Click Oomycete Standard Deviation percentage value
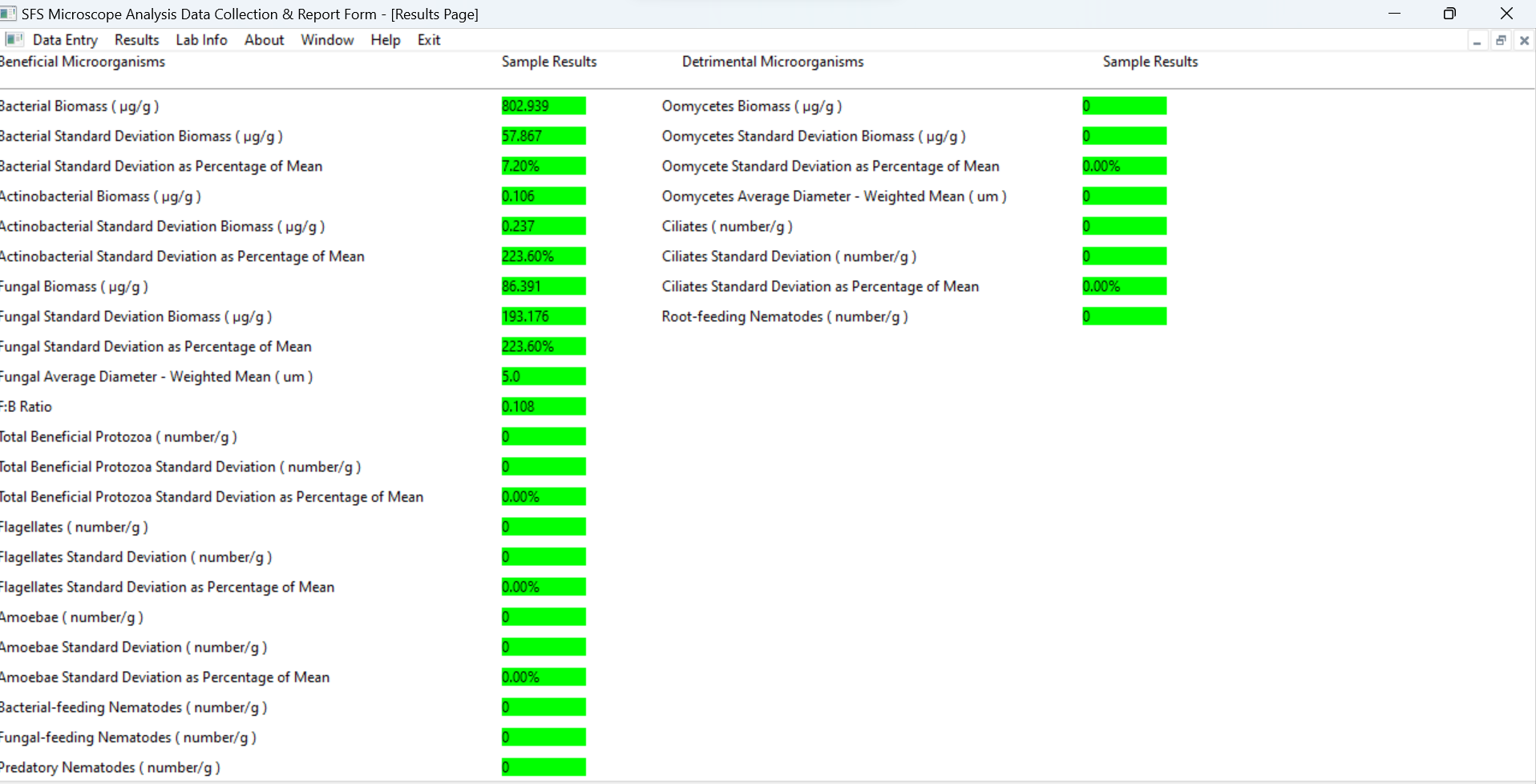The width and height of the screenshot is (1536, 784). coord(1124,166)
